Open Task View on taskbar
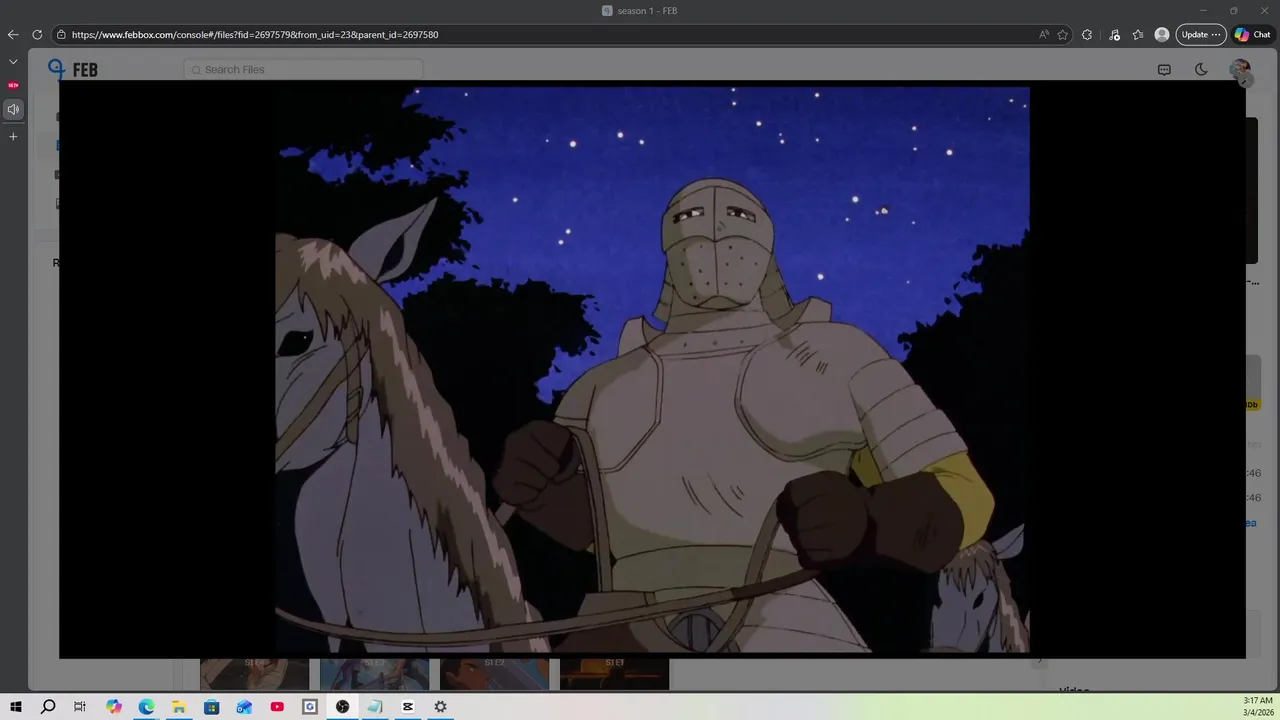Viewport: 1280px width, 720px height. [x=80, y=707]
